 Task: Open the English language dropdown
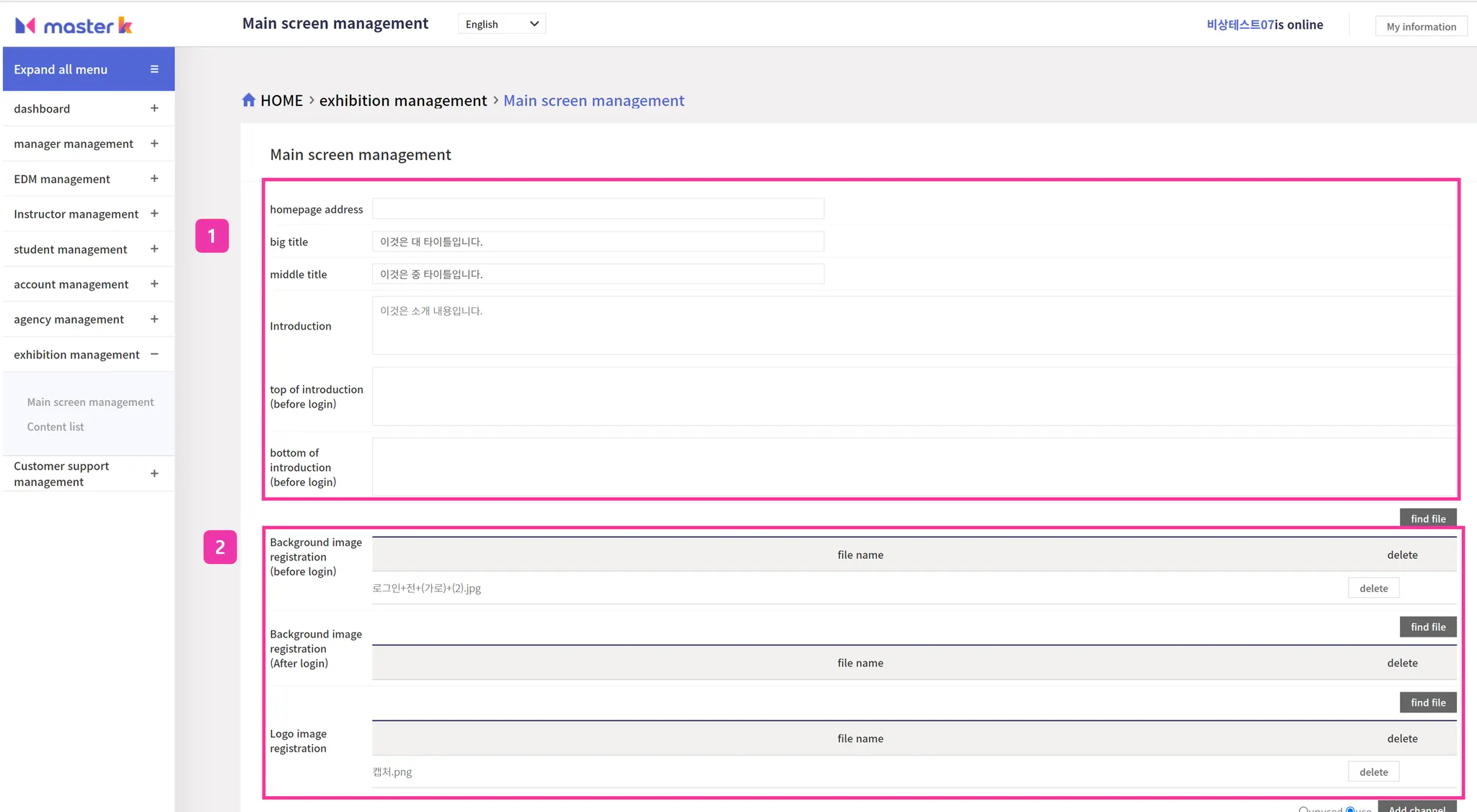[501, 24]
